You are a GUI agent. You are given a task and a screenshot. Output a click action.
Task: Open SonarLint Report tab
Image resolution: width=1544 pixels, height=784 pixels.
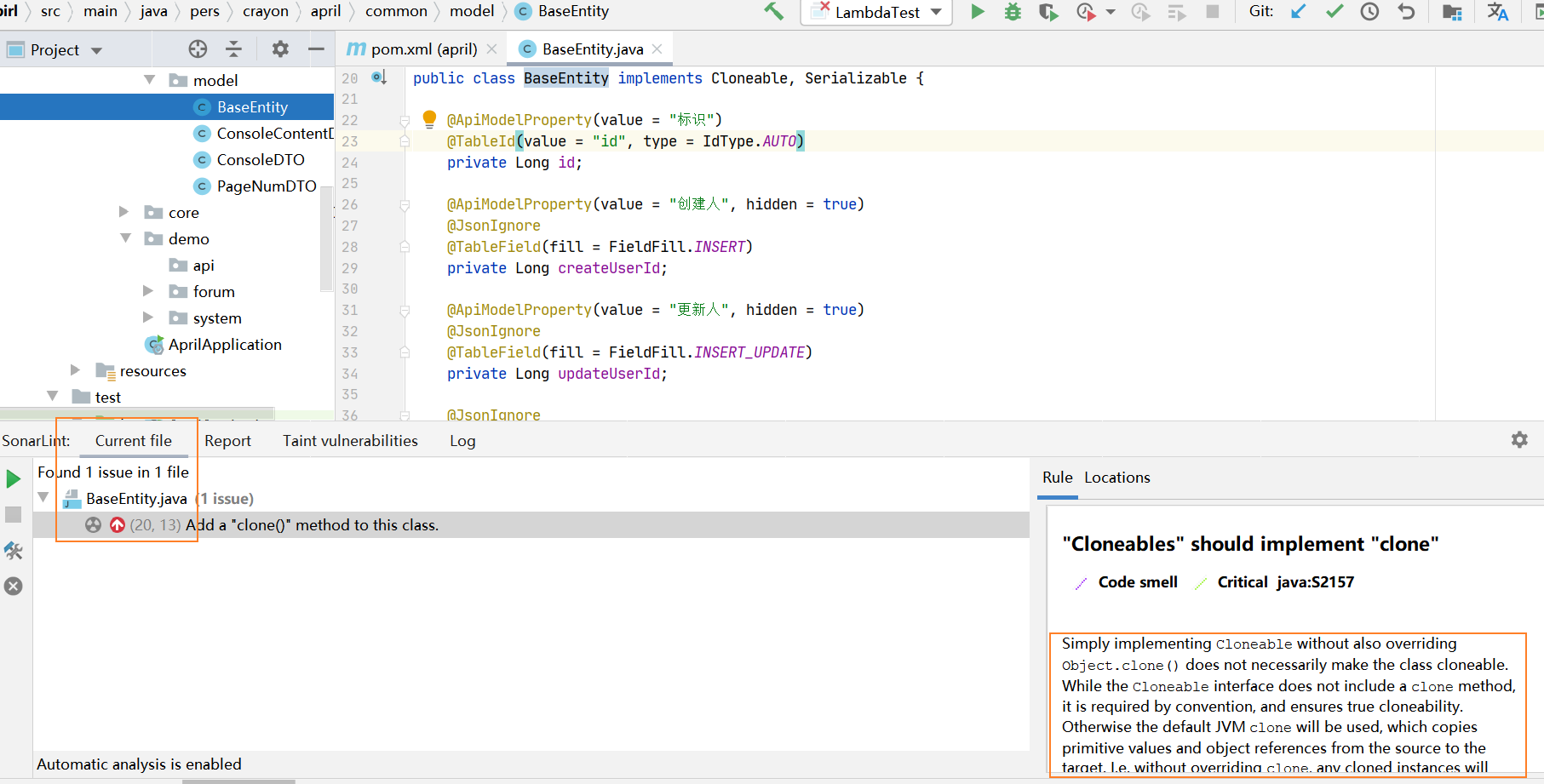[227, 441]
